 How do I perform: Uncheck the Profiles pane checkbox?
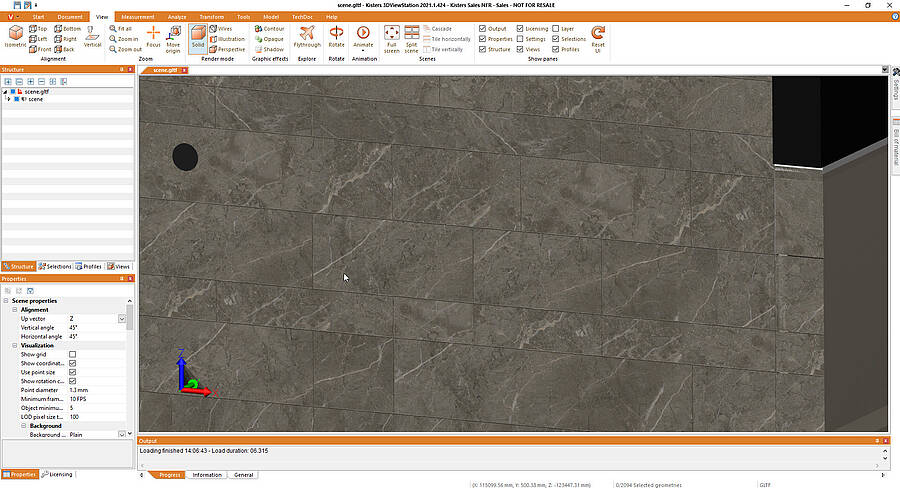[556, 49]
